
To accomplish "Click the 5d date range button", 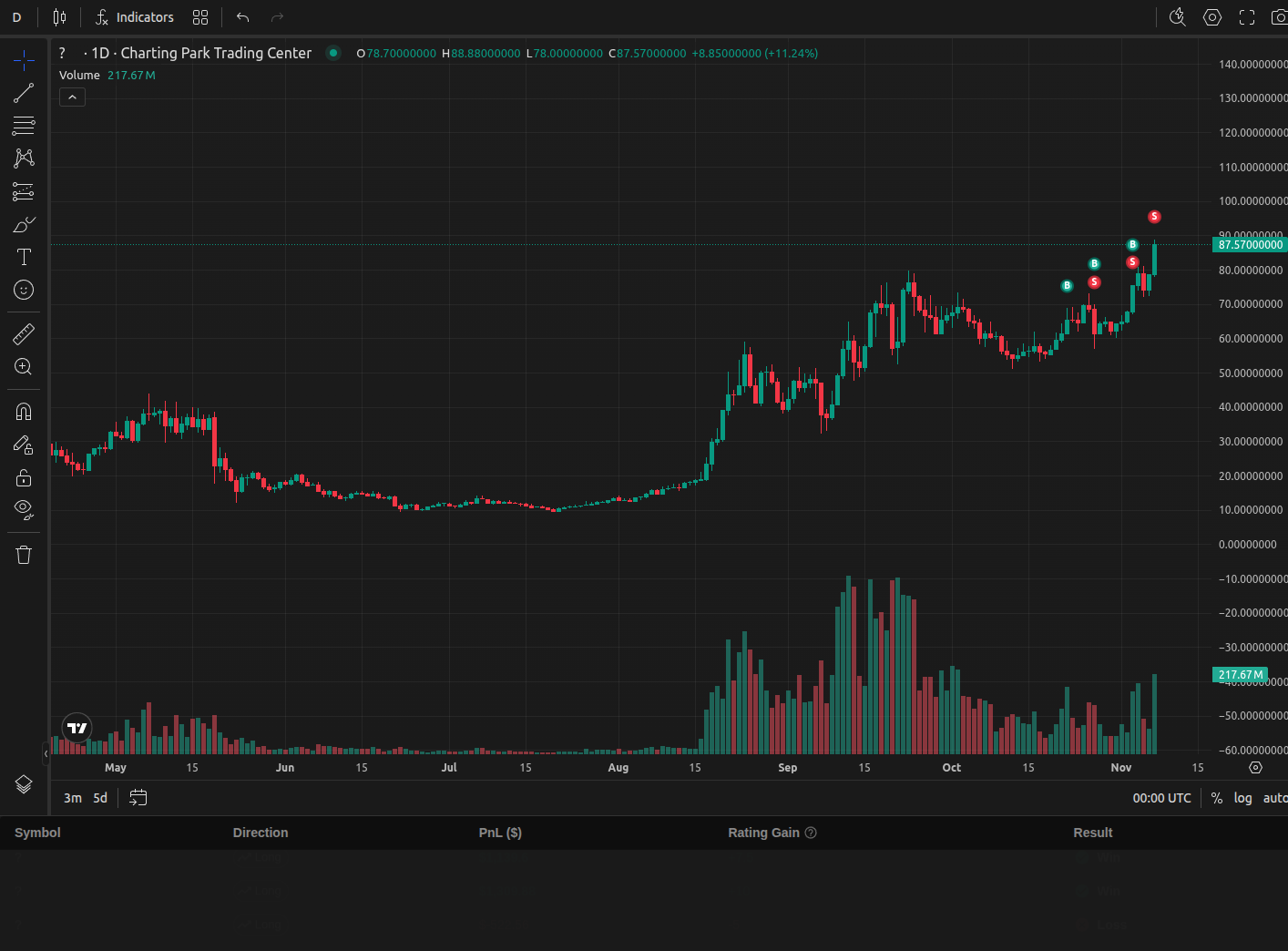I will pyautogui.click(x=100, y=798).
